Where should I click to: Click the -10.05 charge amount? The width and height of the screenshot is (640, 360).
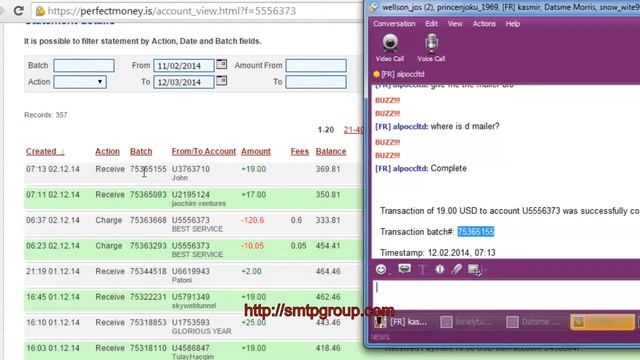tap(253, 246)
